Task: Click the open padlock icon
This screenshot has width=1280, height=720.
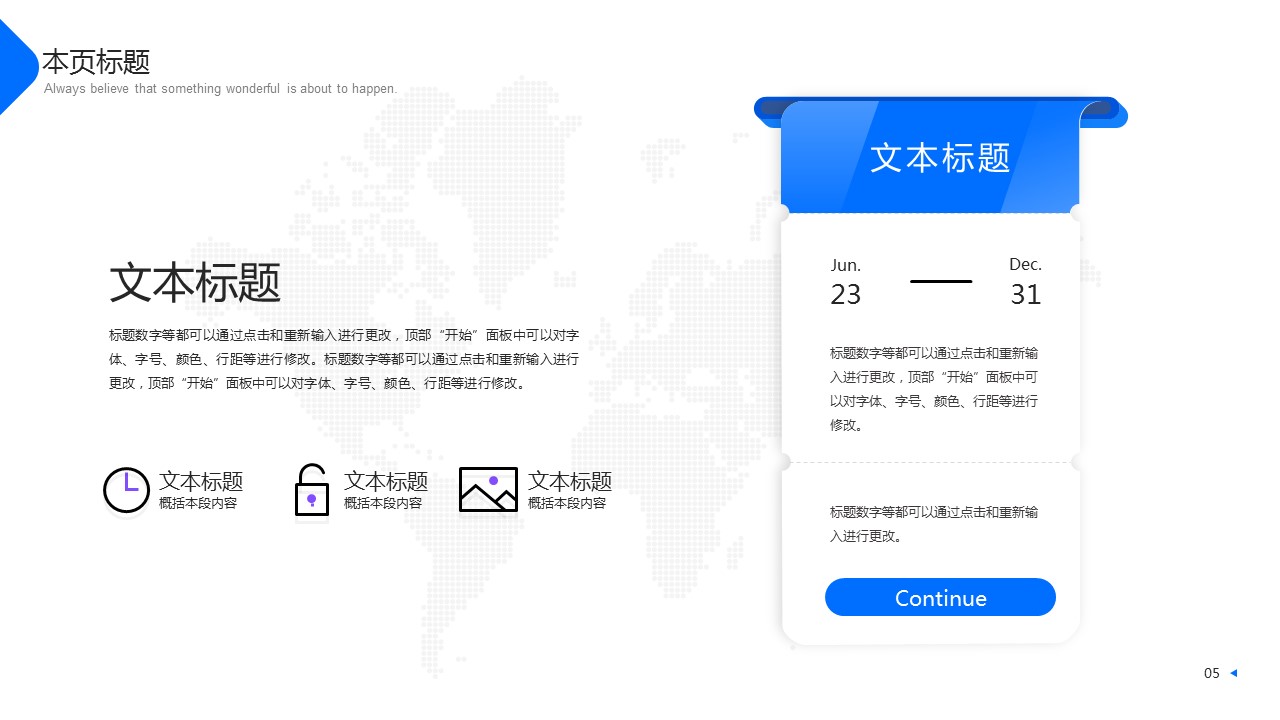Action: click(311, 490)
